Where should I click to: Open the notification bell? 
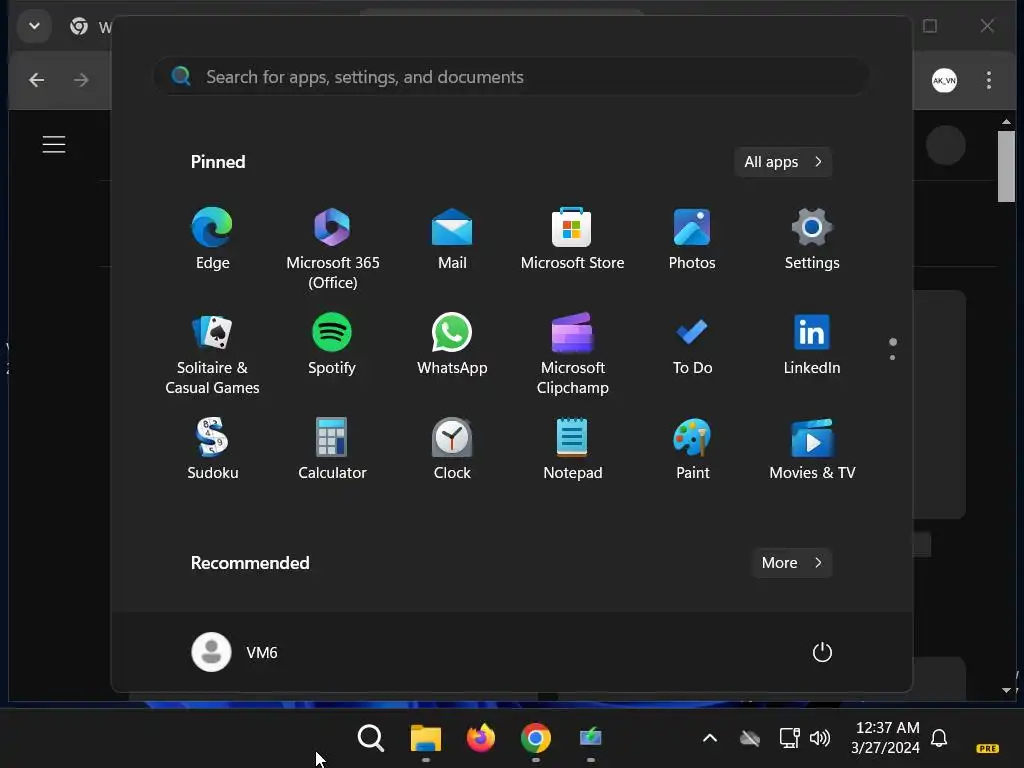point(939,738)
